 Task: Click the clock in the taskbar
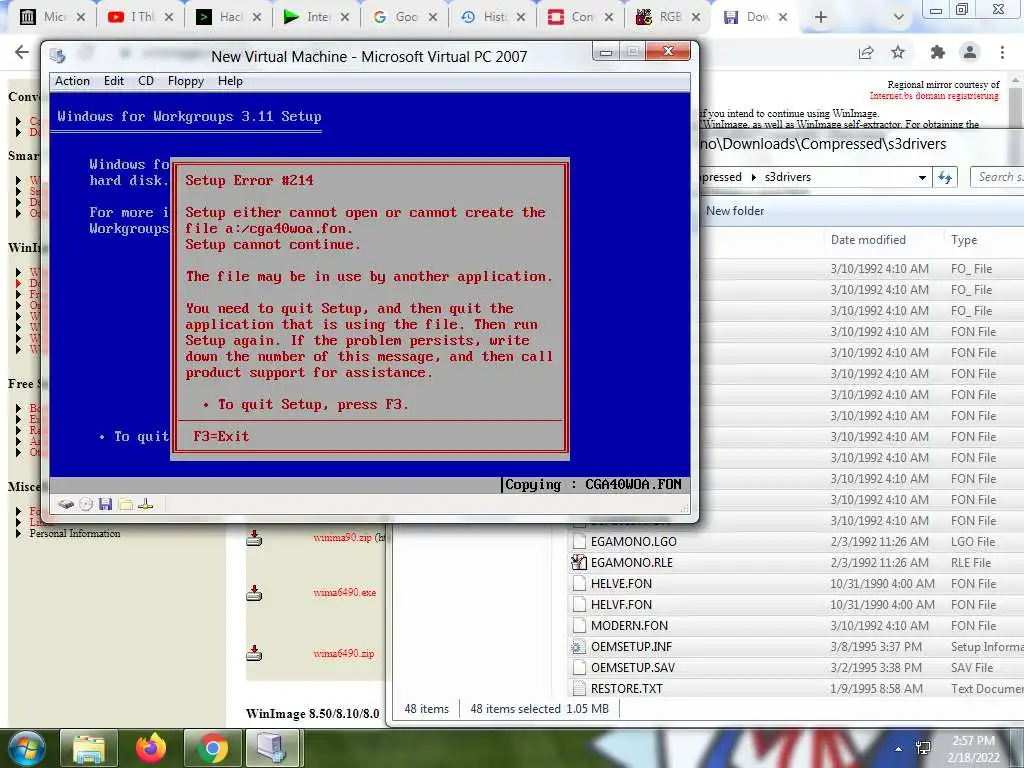tap(974, 748)
